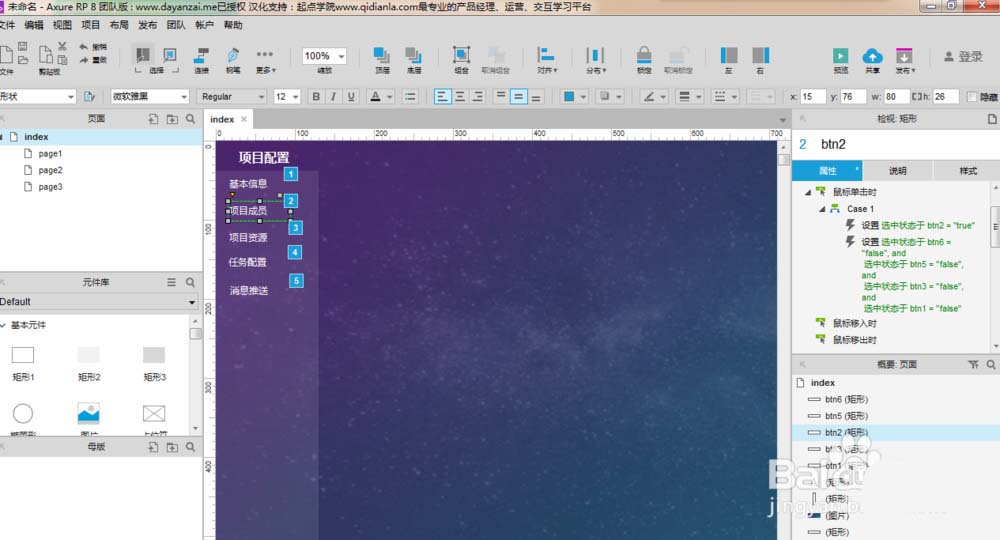Center text horizontally

[x=460, y=96]
